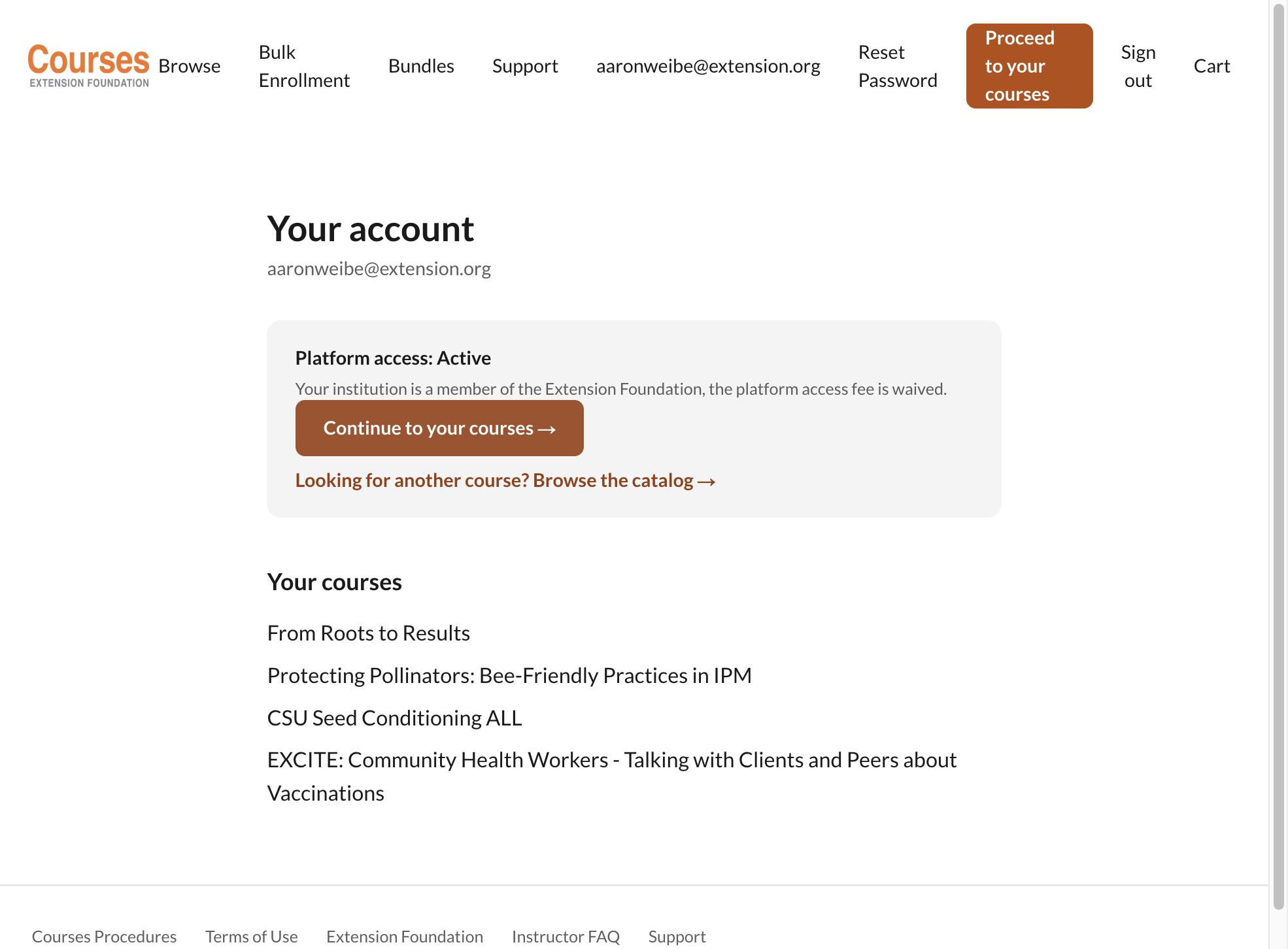Click the Courses Extension Foundation logo

pyautogui.click(x=88, y=66)
